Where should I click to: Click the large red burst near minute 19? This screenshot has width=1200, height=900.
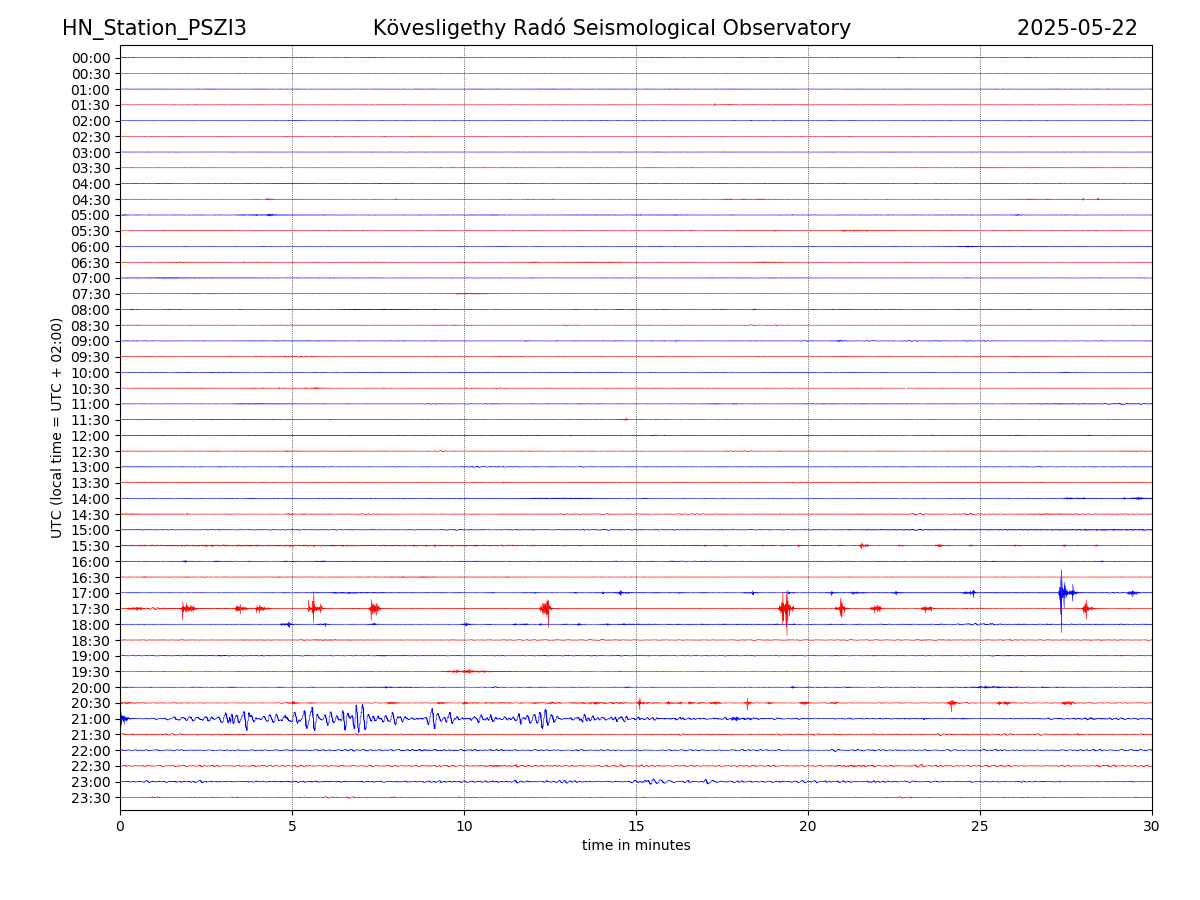[x=785, y=609]
